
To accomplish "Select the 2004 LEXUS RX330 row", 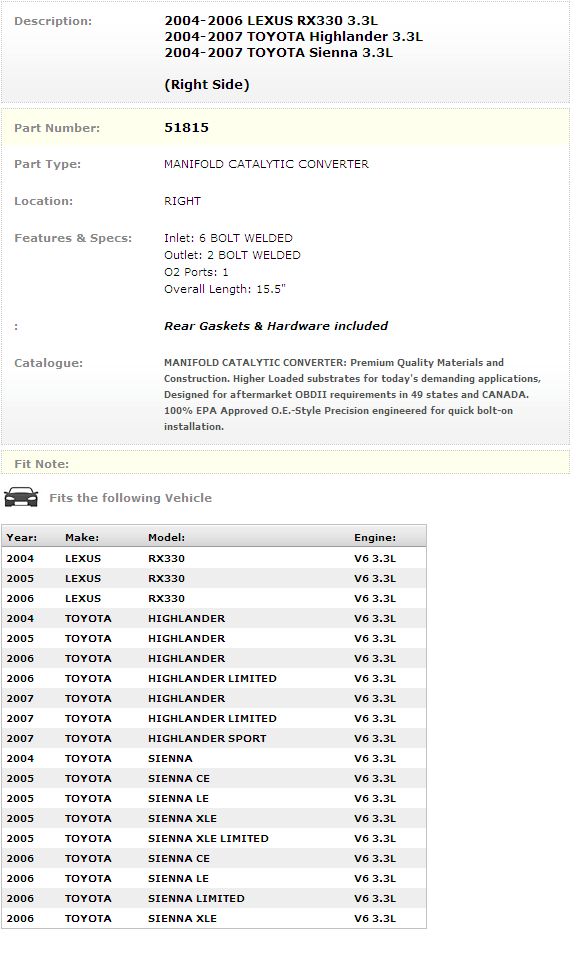I will [x=214, y=558].
